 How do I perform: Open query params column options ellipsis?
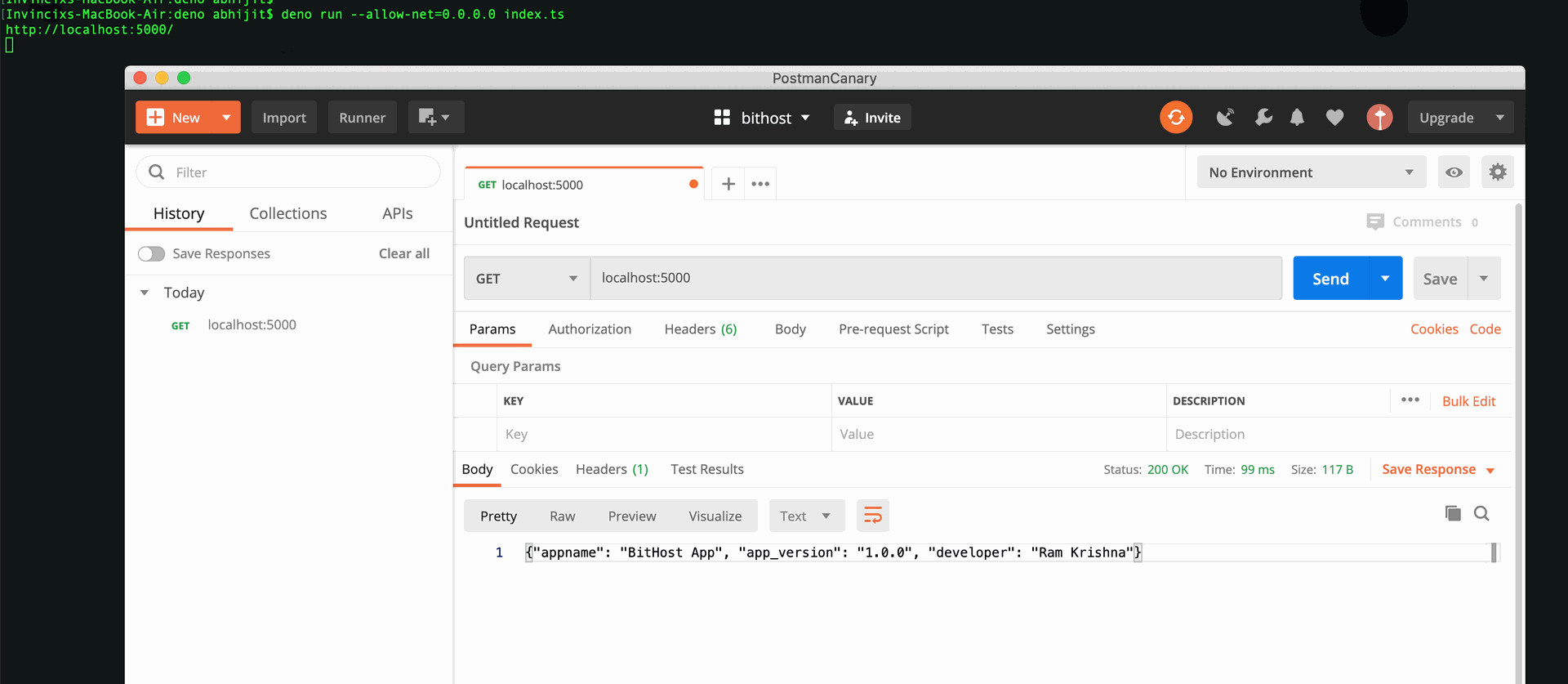[1410, 400]
